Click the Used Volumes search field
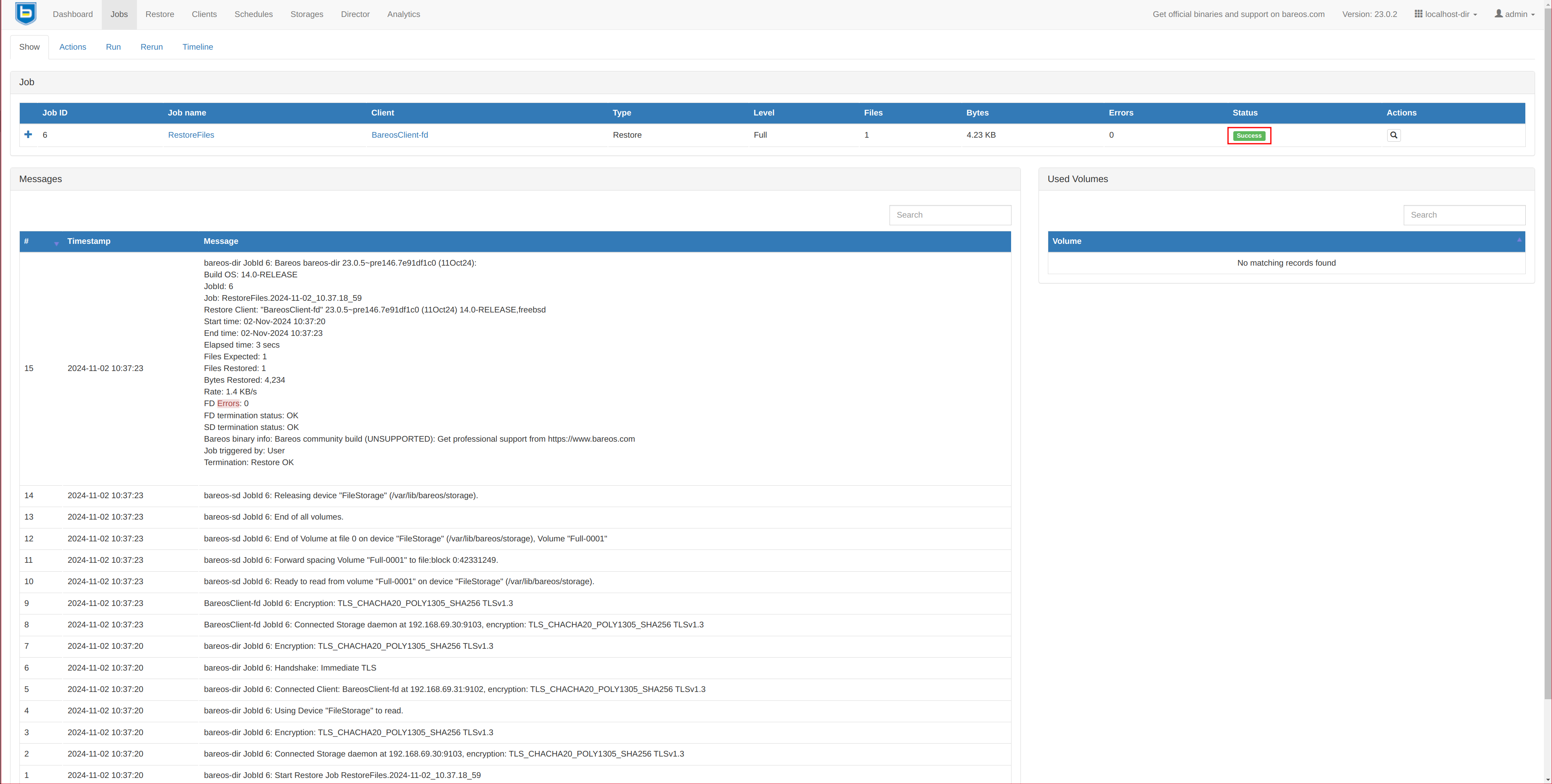The image size is (1552, 784). [1464, 215]
